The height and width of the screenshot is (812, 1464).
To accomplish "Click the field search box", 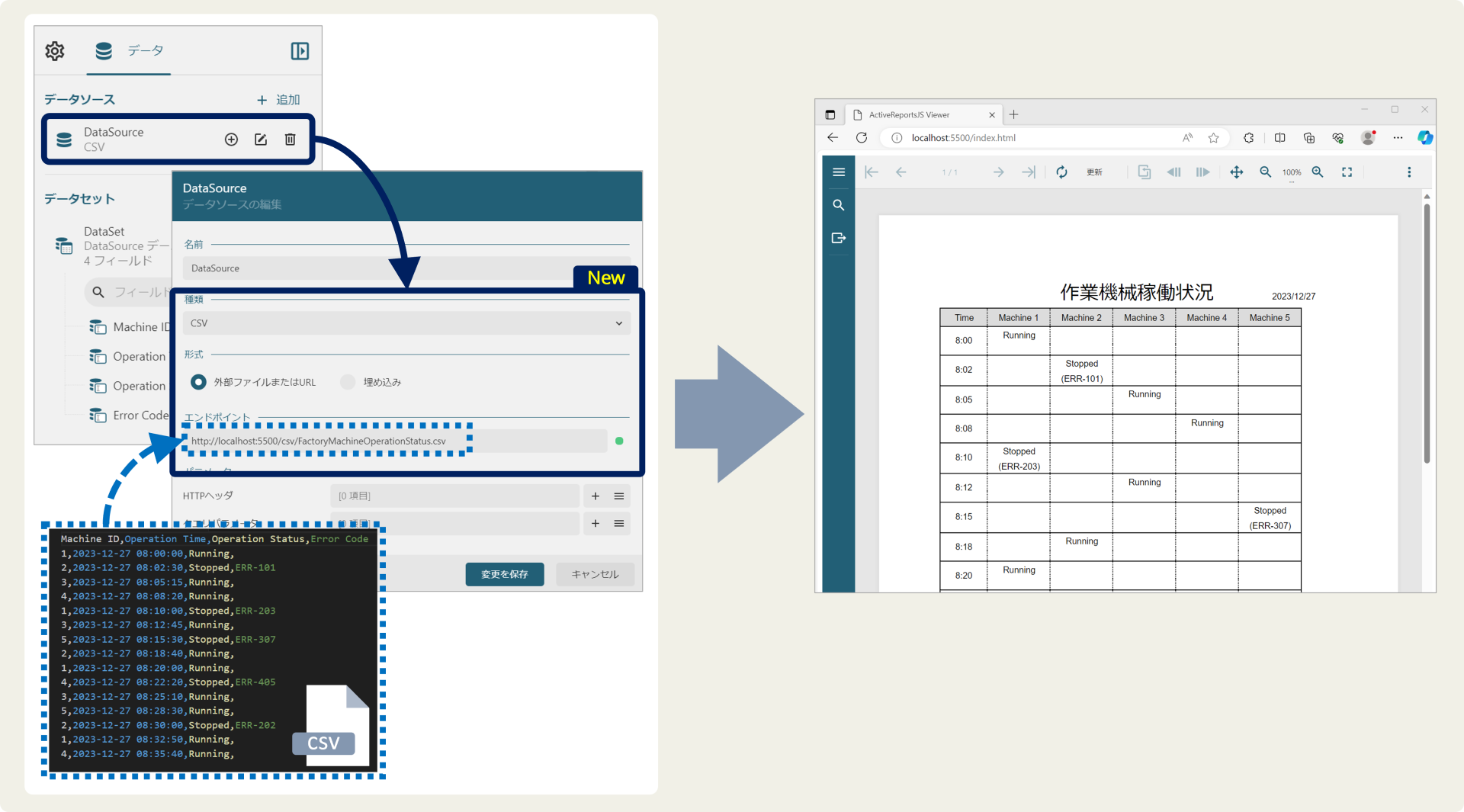I will point(130,292).
